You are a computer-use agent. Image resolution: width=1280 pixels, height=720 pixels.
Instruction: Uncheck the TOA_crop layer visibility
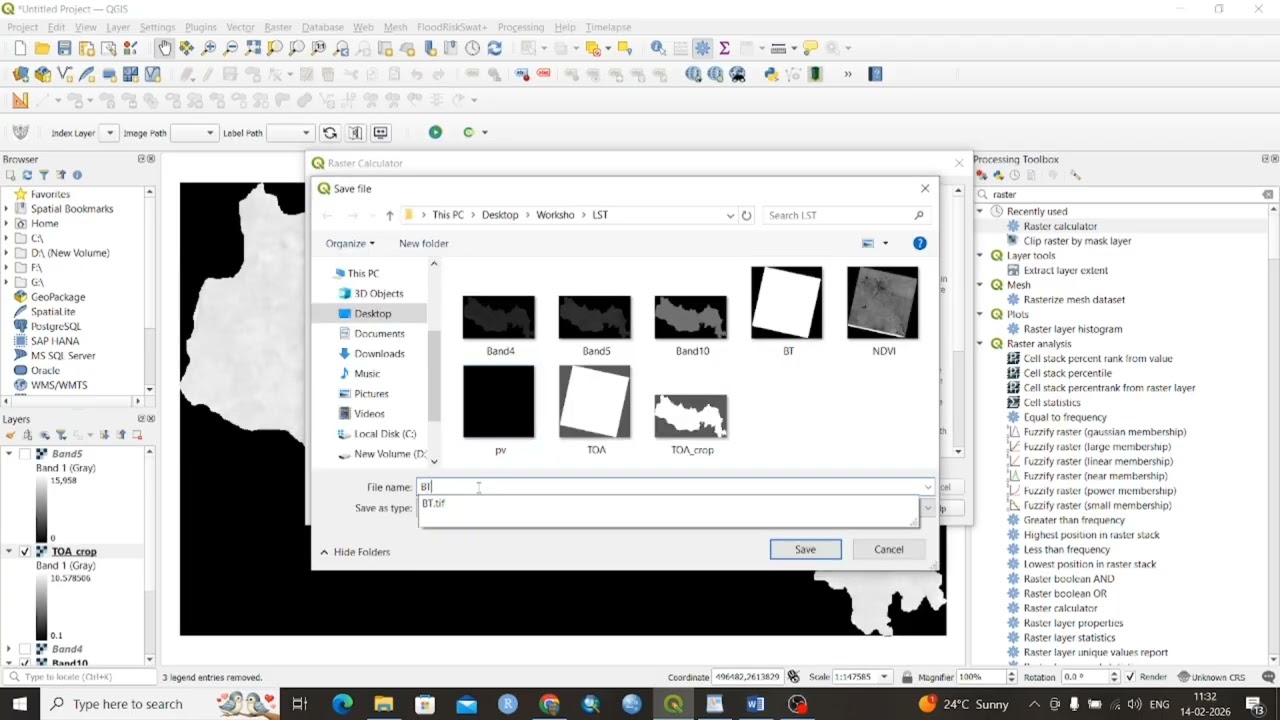coord(25,551)
